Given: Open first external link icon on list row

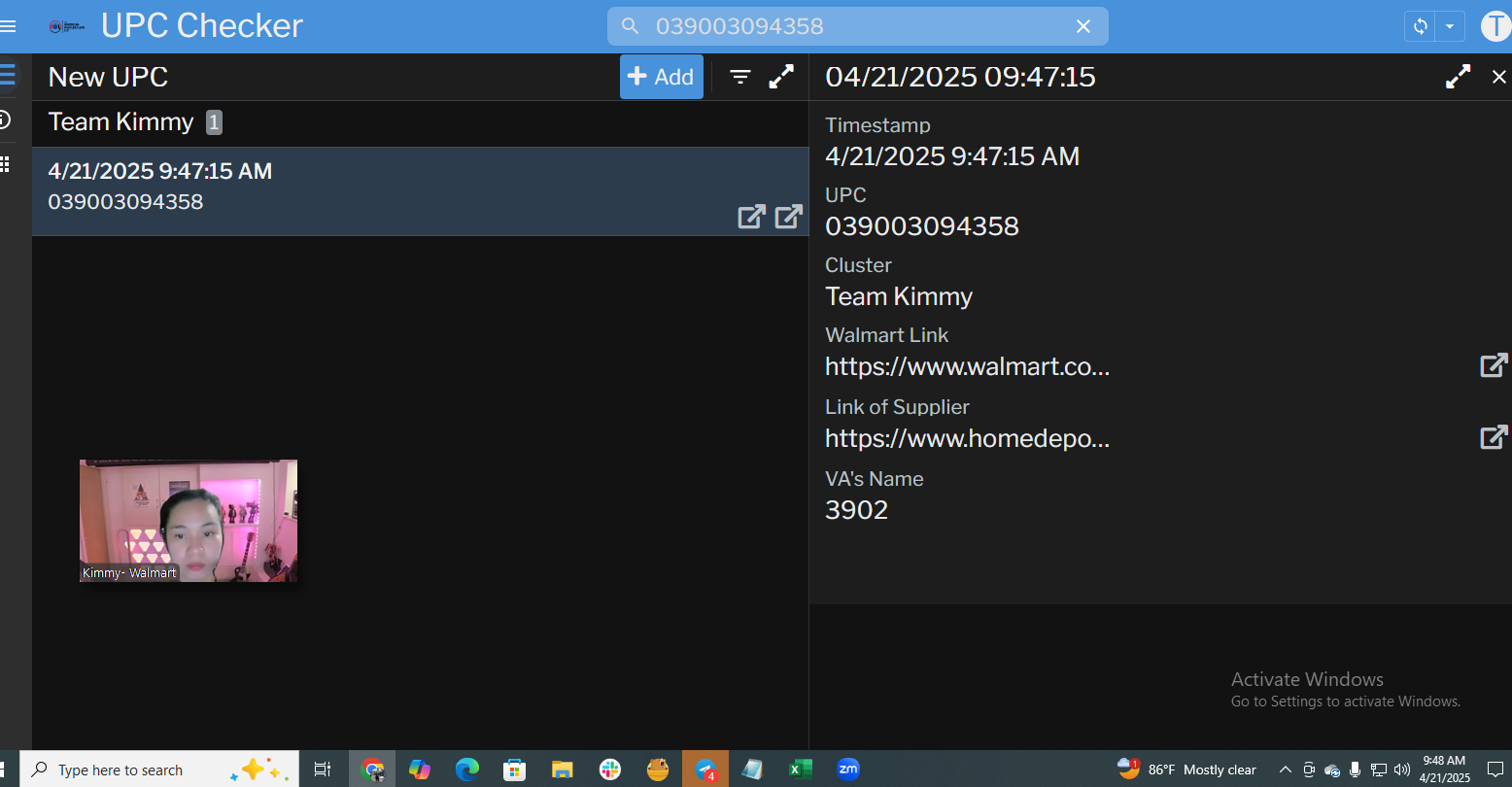Looking at the screenshot, I should tap(751, 216).
